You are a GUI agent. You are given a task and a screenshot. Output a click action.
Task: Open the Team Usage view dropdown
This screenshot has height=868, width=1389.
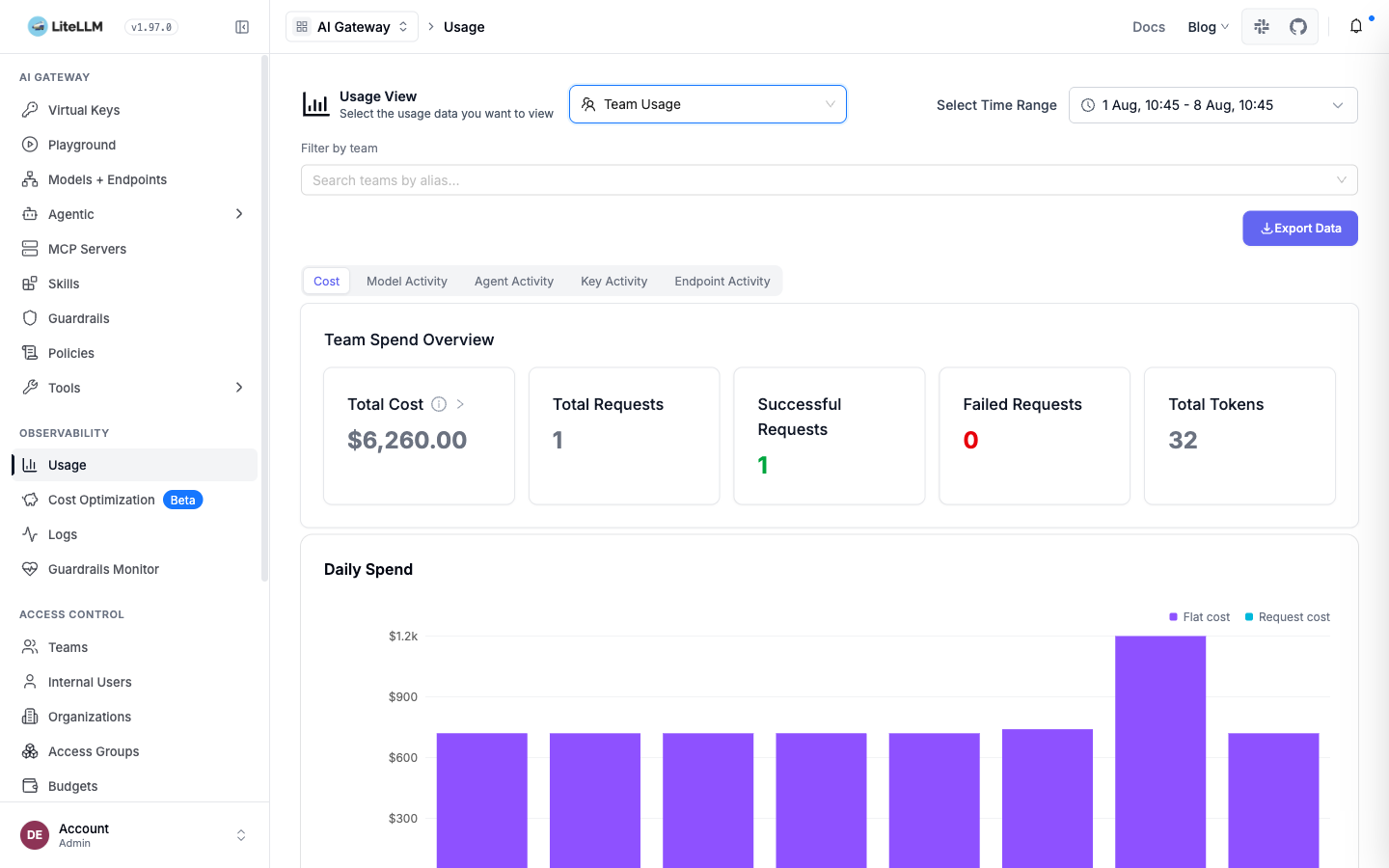pos(708,104)
